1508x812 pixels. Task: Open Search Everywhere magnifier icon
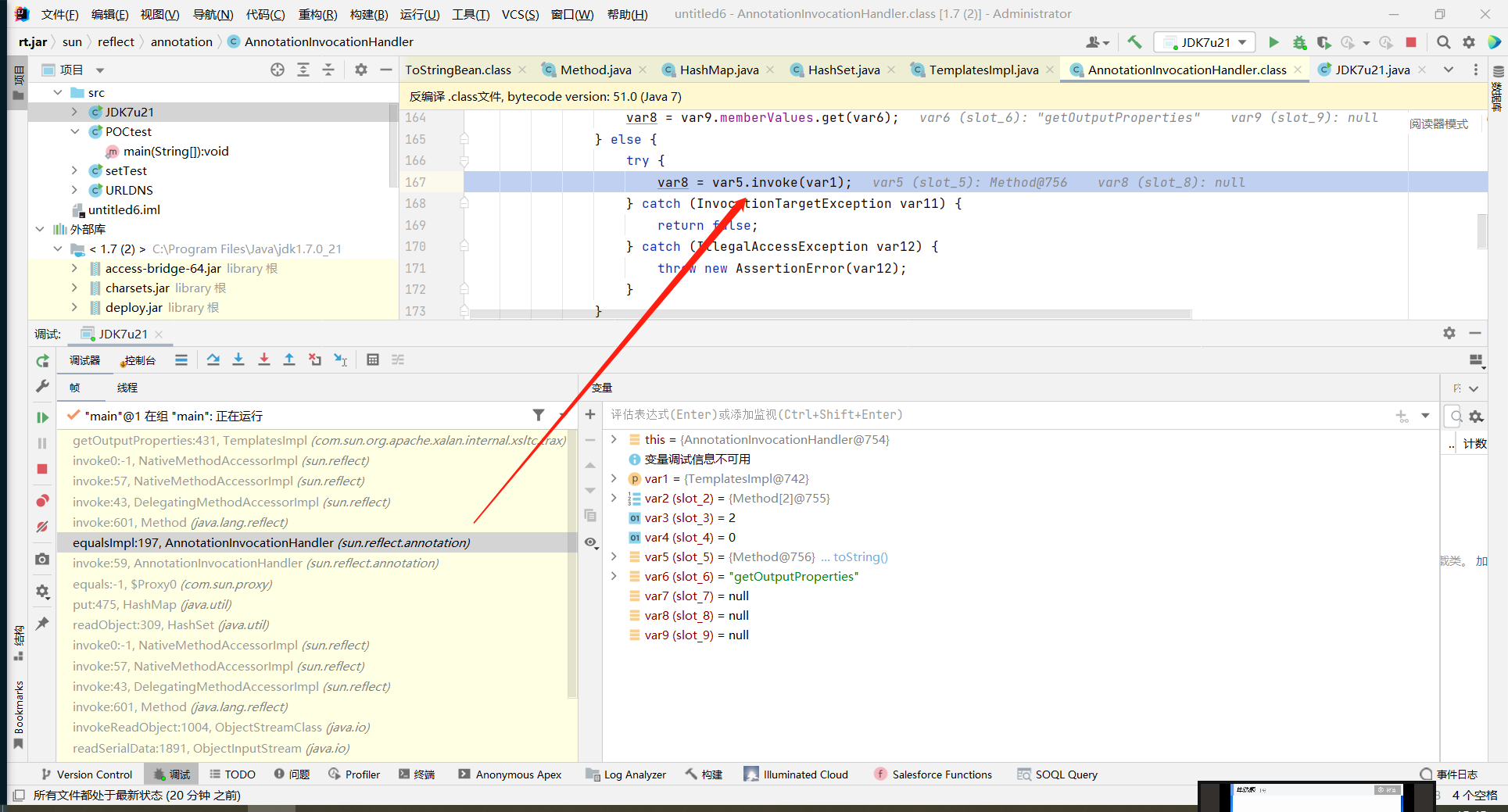pos(1444,42)
